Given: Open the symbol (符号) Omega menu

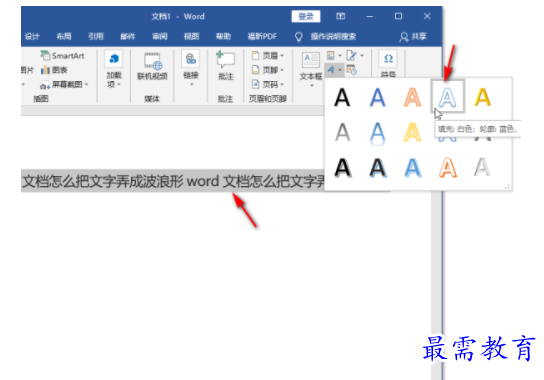Looking at the screenshot, I should pos(388,65).
